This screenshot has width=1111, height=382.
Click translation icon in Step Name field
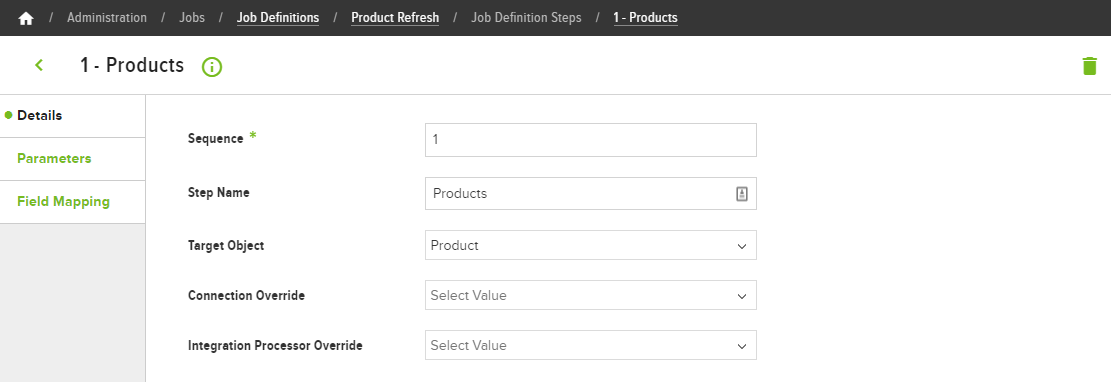click(742, 193)
